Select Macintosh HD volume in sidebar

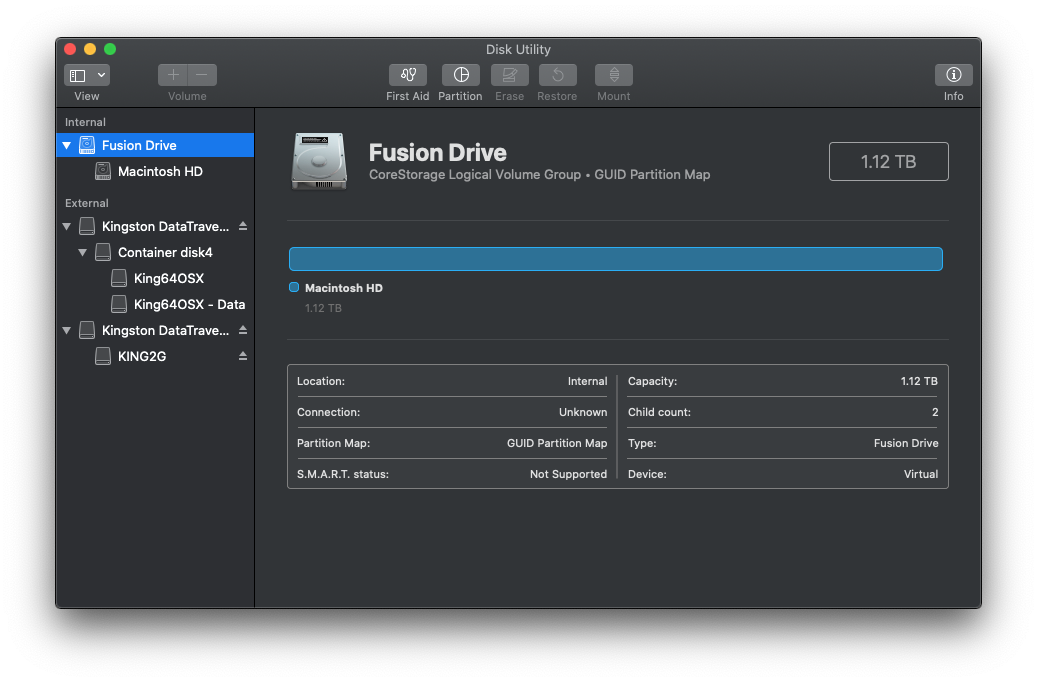155,171
